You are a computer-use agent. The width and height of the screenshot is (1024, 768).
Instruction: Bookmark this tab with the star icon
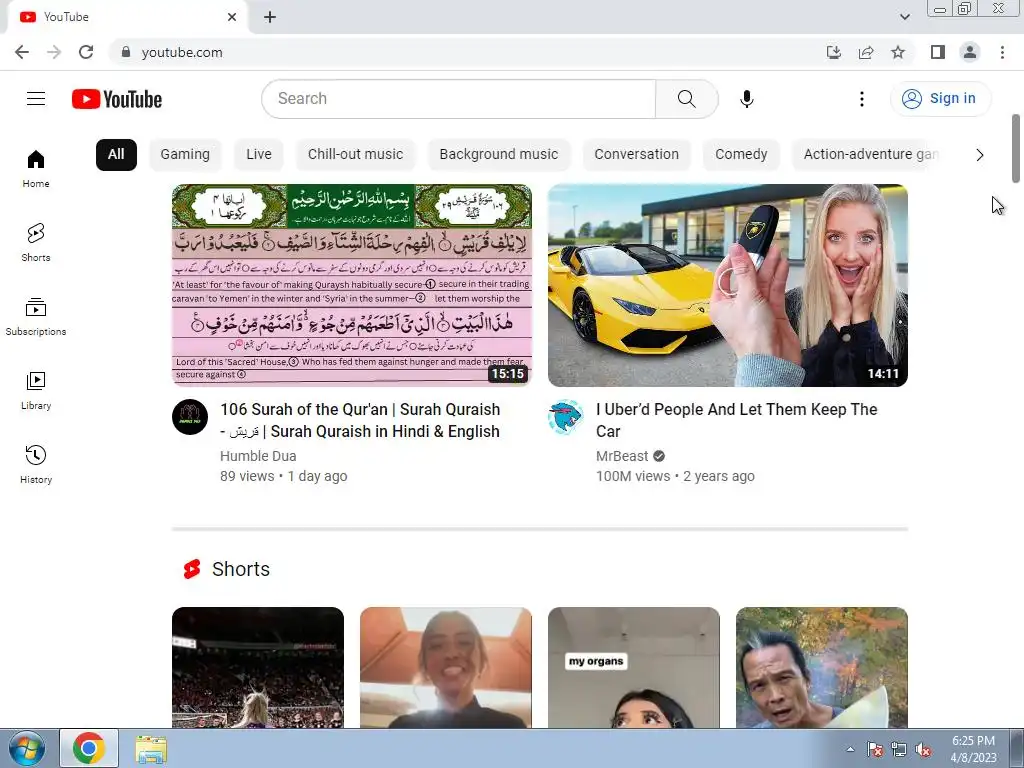[x=898, y=52]
